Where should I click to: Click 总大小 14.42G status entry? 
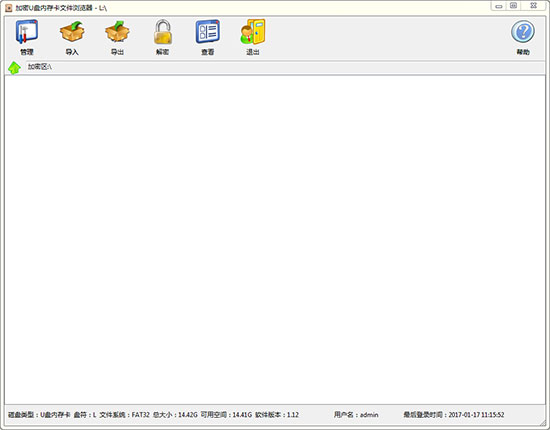(x=175, y=415)
